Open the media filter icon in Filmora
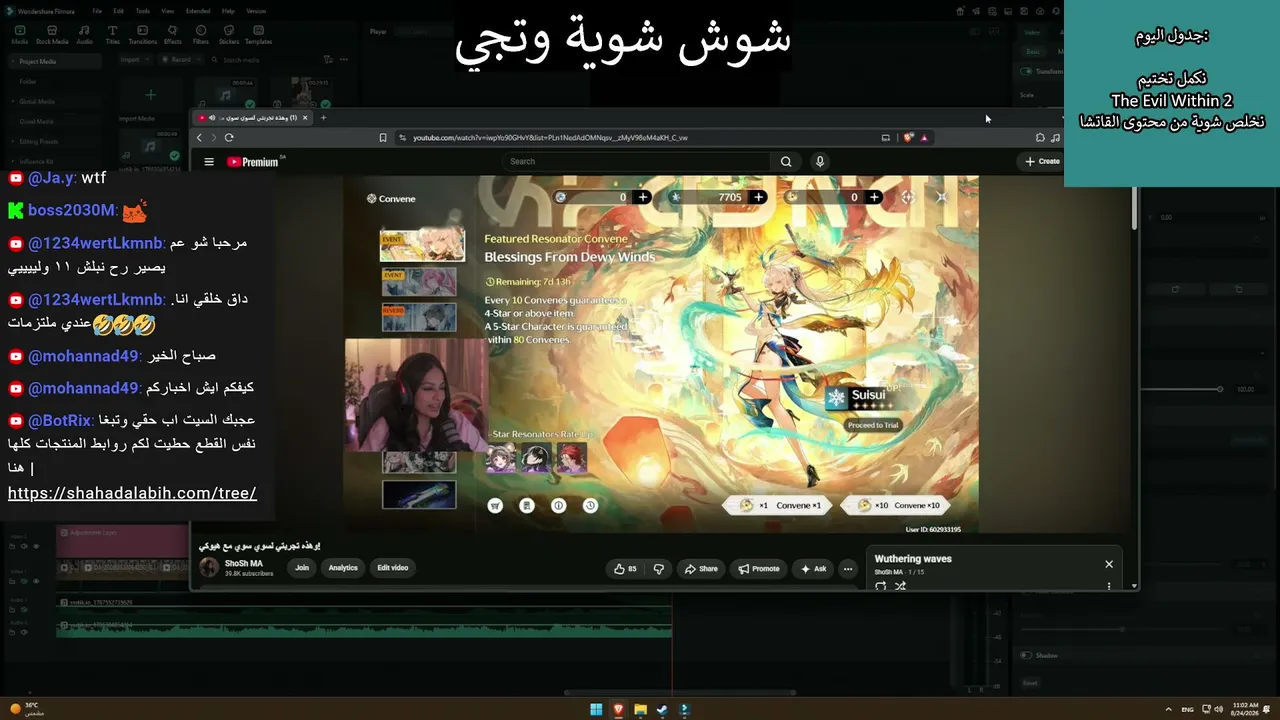 329,59
